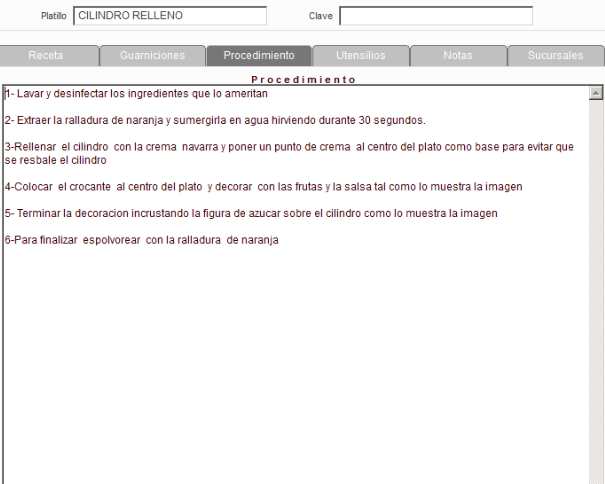
Task: Focus the empty Clave input field
Action: coord(436,16)
